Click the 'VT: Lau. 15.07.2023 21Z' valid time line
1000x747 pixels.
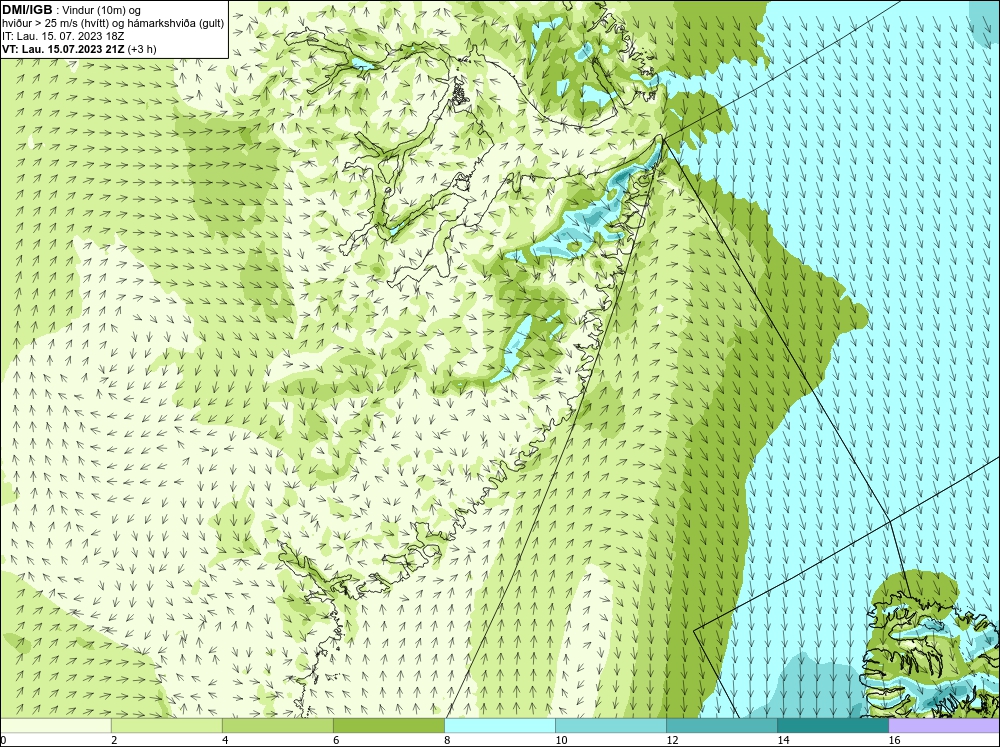pyautogui.click(x=79, y=48)
